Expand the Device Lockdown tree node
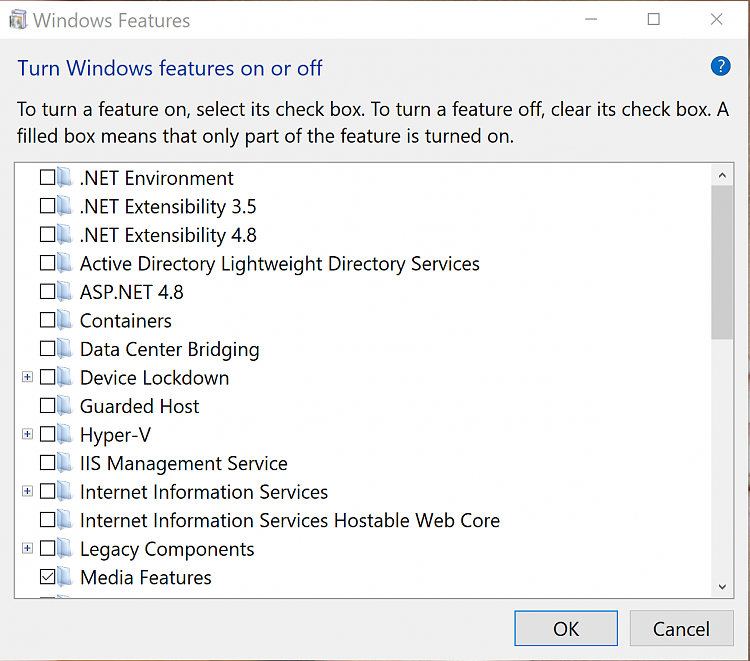 (27, 377)
